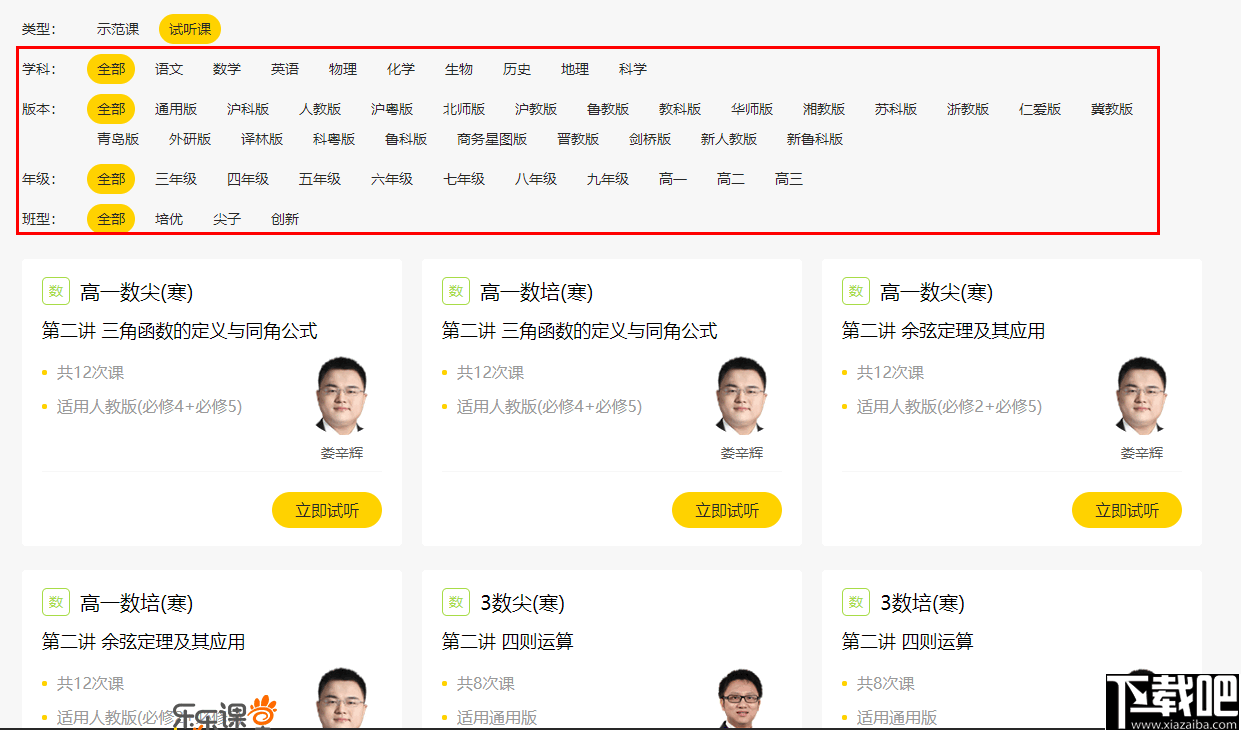Click 立即试听 on the 高一数培(寒) card

pyautogui.click(x=727, y=509)
